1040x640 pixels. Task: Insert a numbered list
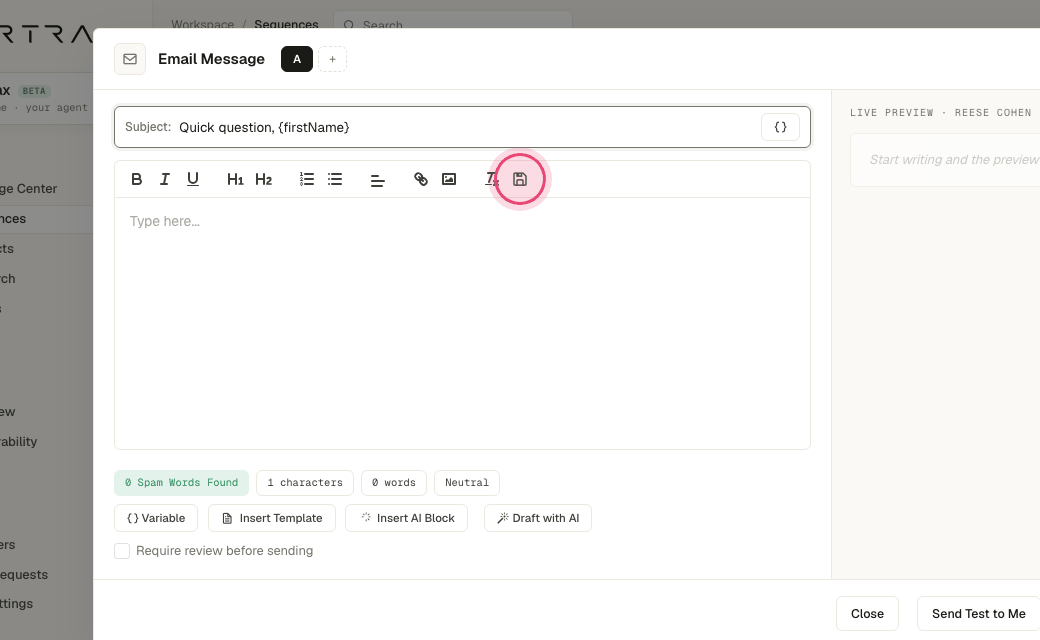pos(306,179)
